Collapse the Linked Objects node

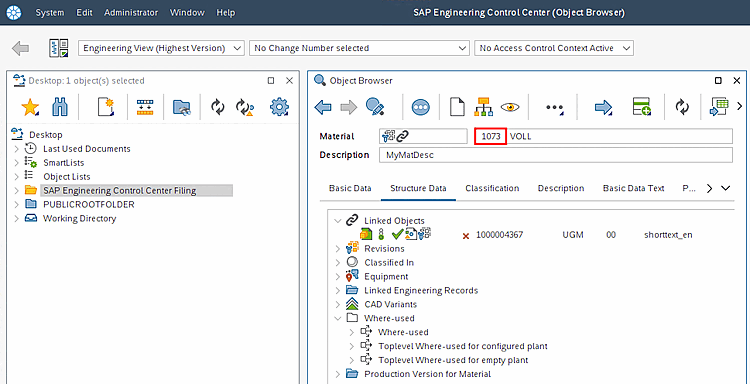338,221
